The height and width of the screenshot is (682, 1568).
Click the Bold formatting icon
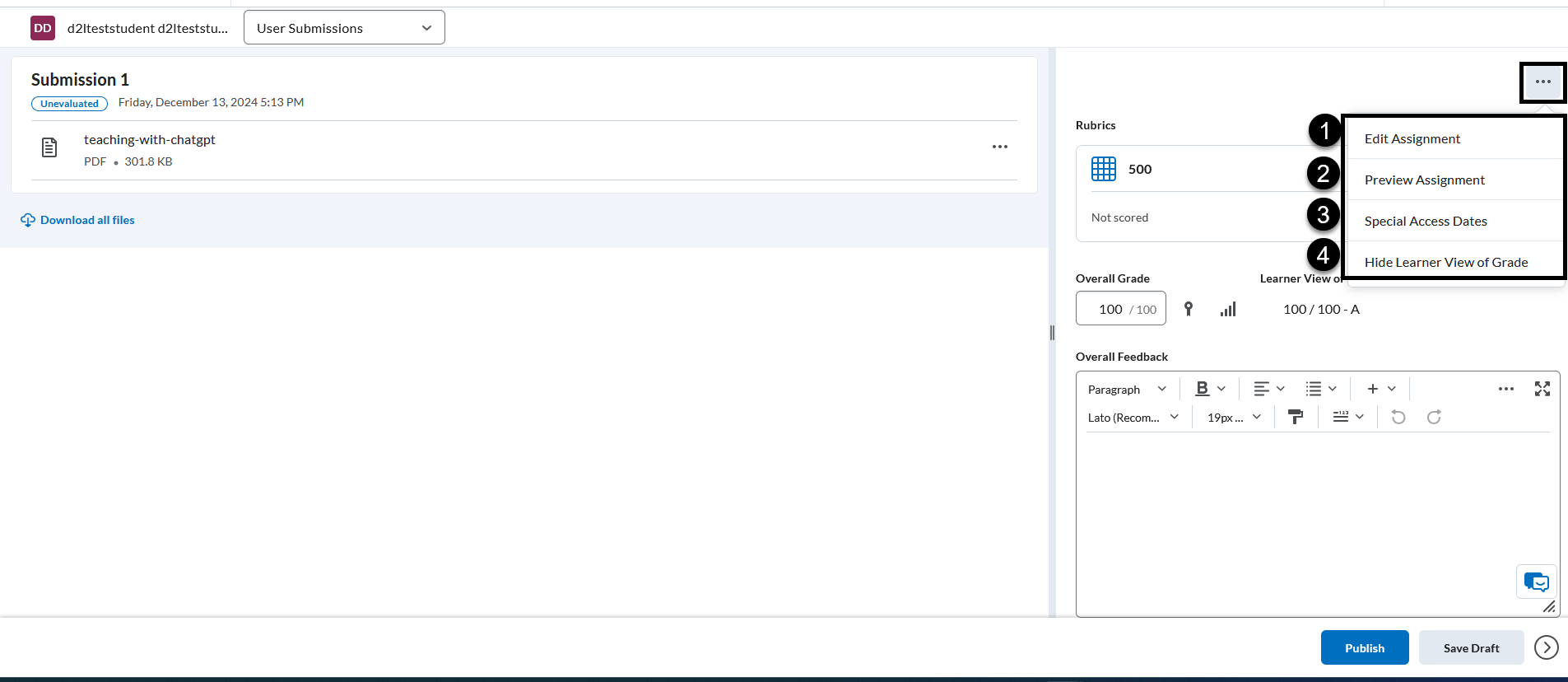click(1203, 389)
